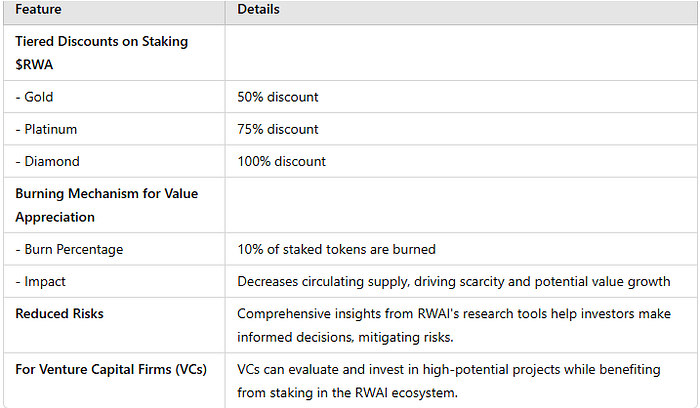Viewport: 700px width, 408px height.
Task: Click the empty Details cell beside Burning Mechanism
Action: coord(462,207)
